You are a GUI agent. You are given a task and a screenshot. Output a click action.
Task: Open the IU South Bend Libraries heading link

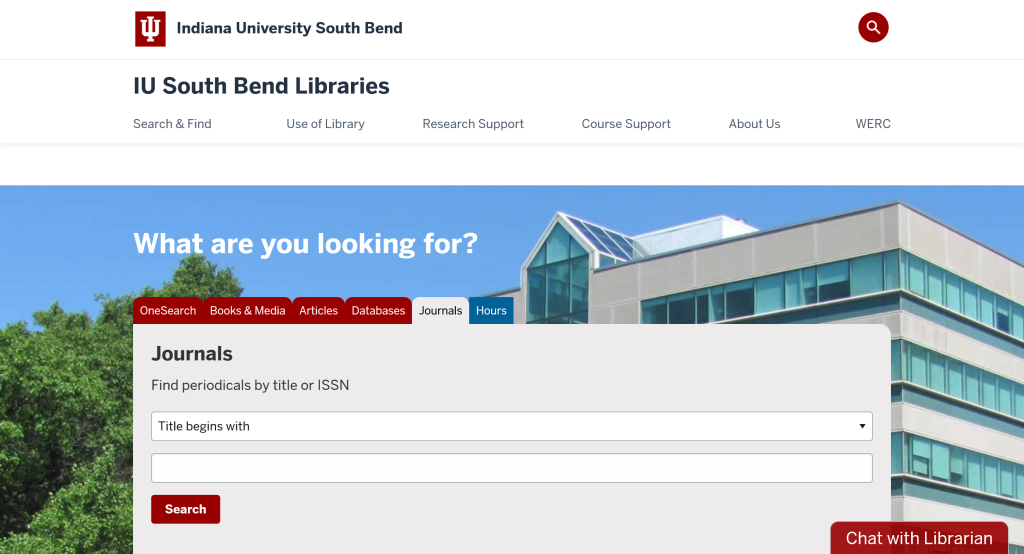261,86
